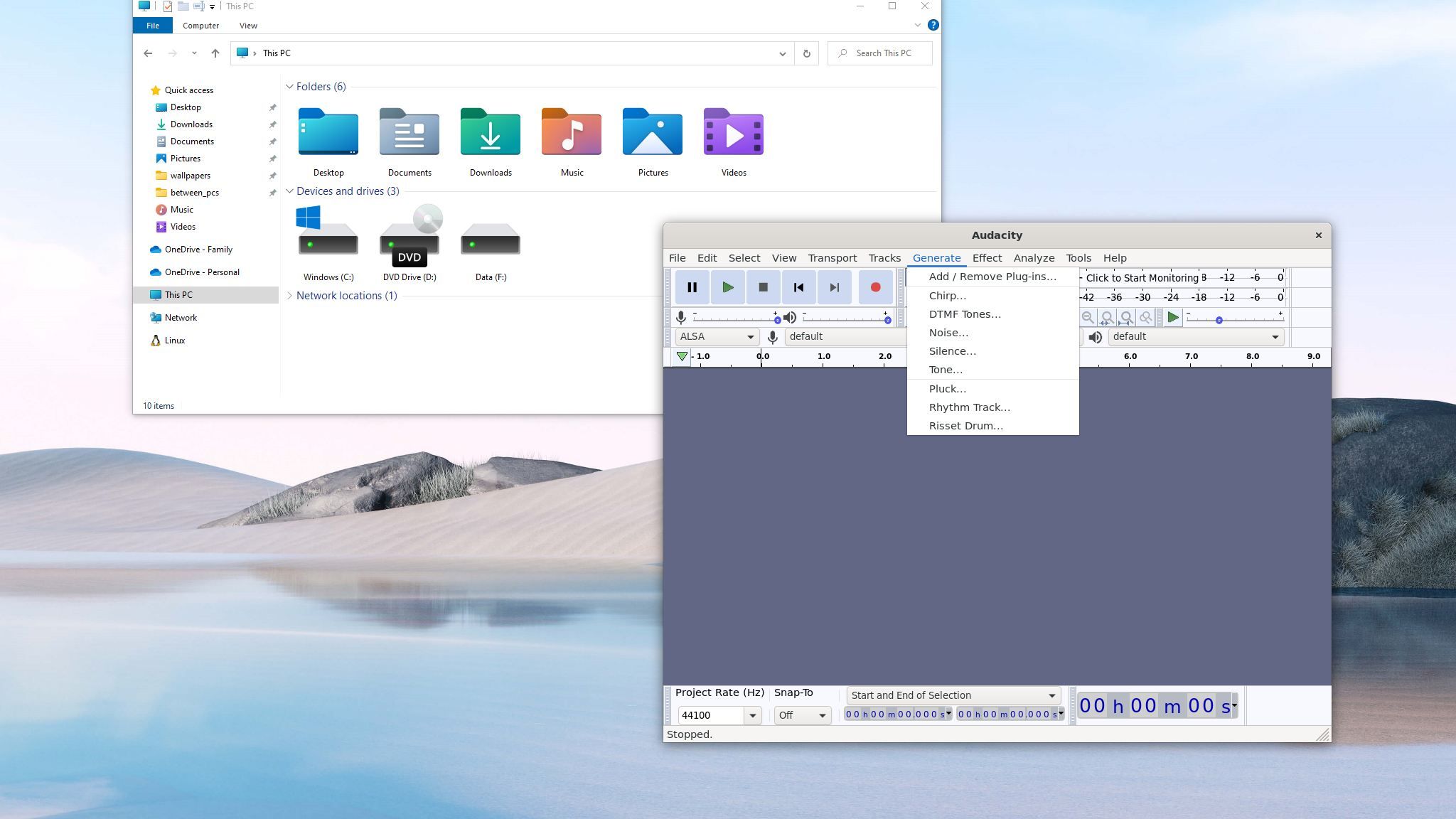Click the speaker icon next to playback volume slider
The image size is (1456, 819).
790,318
